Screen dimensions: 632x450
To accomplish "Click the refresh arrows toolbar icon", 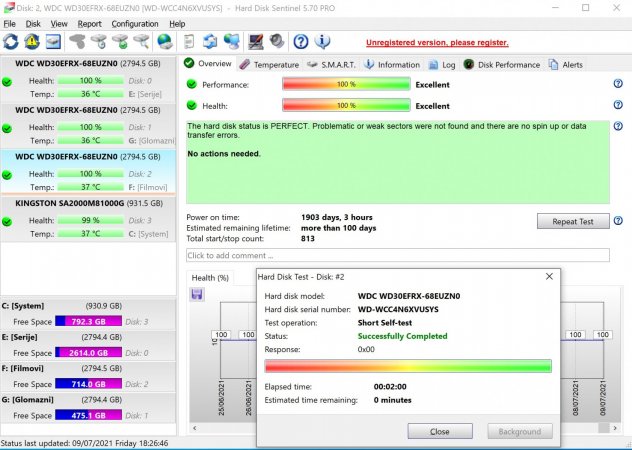I will click(x=11, y=42).
